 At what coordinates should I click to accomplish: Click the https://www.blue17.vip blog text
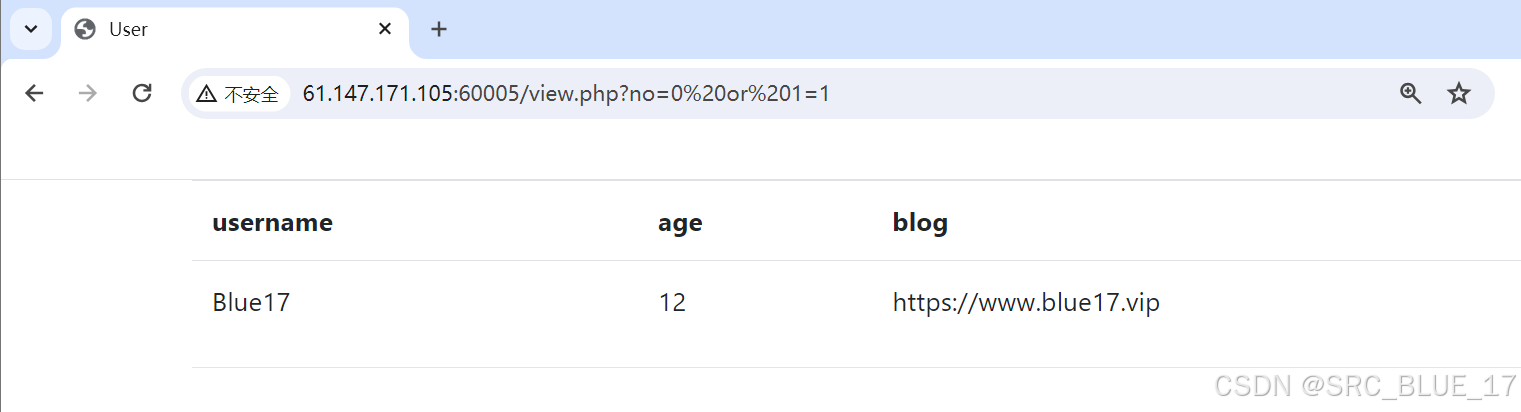(1026, 302)
